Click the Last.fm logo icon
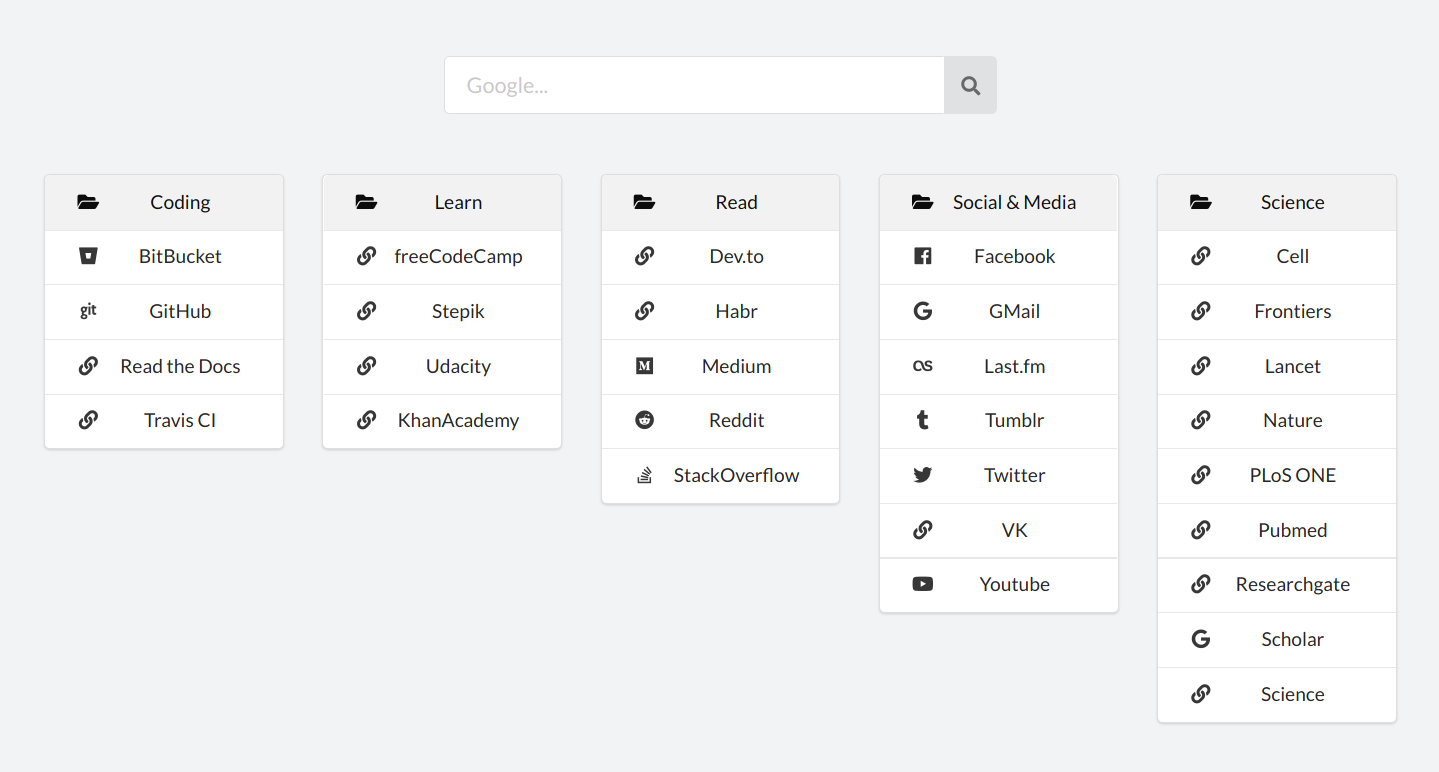The height and width of the screenshot is (772, 1439). click(922, 366)
